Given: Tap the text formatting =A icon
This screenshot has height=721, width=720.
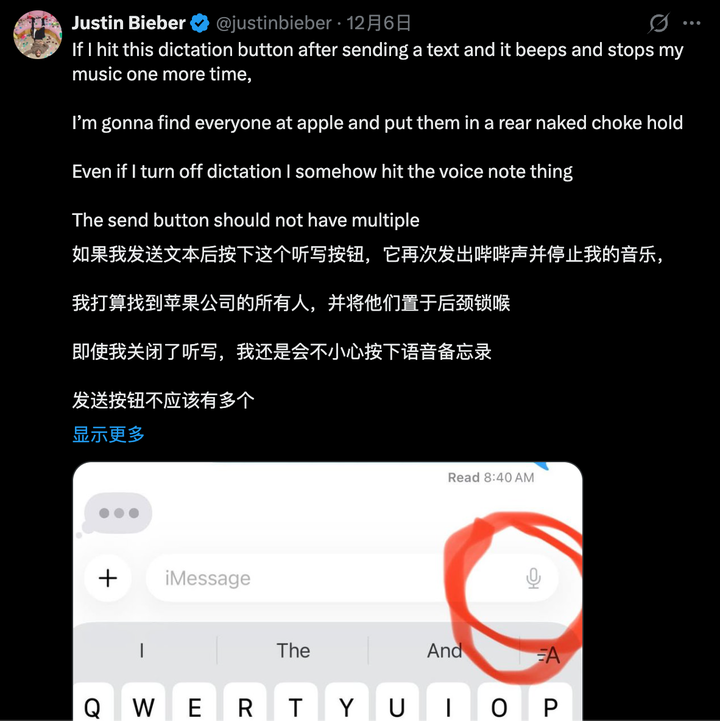Looking at the screenshot, I should tap(549, 655).
